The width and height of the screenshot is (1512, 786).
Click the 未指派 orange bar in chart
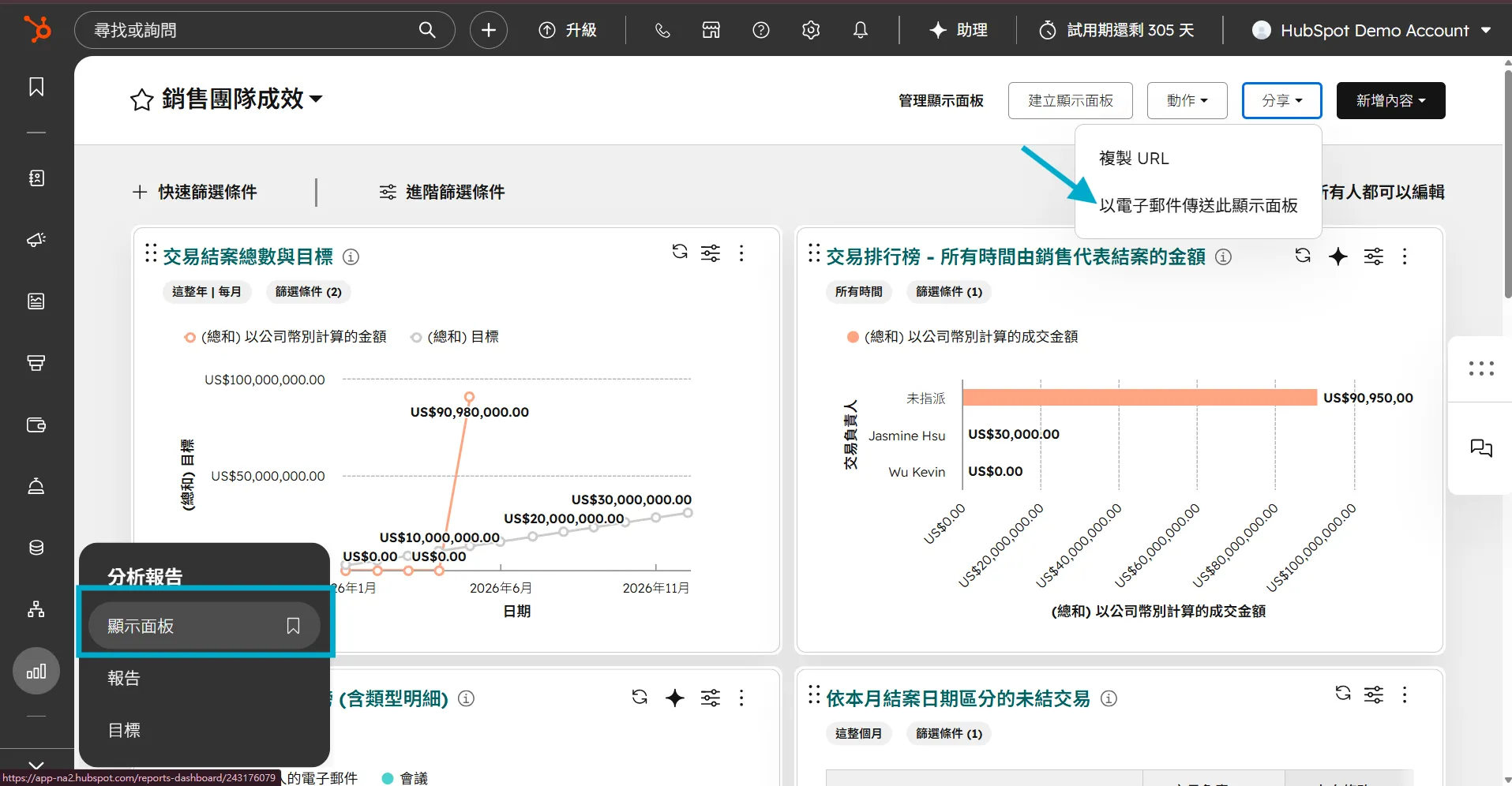click(1139, 397)
